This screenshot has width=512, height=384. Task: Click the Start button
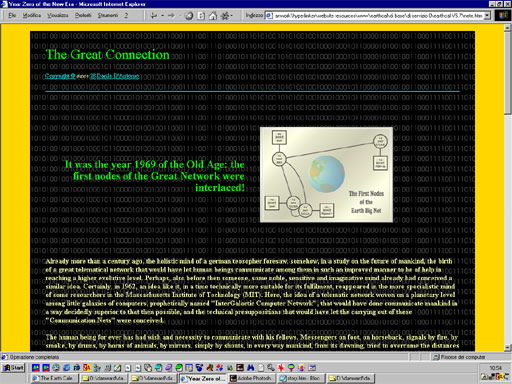14,367
